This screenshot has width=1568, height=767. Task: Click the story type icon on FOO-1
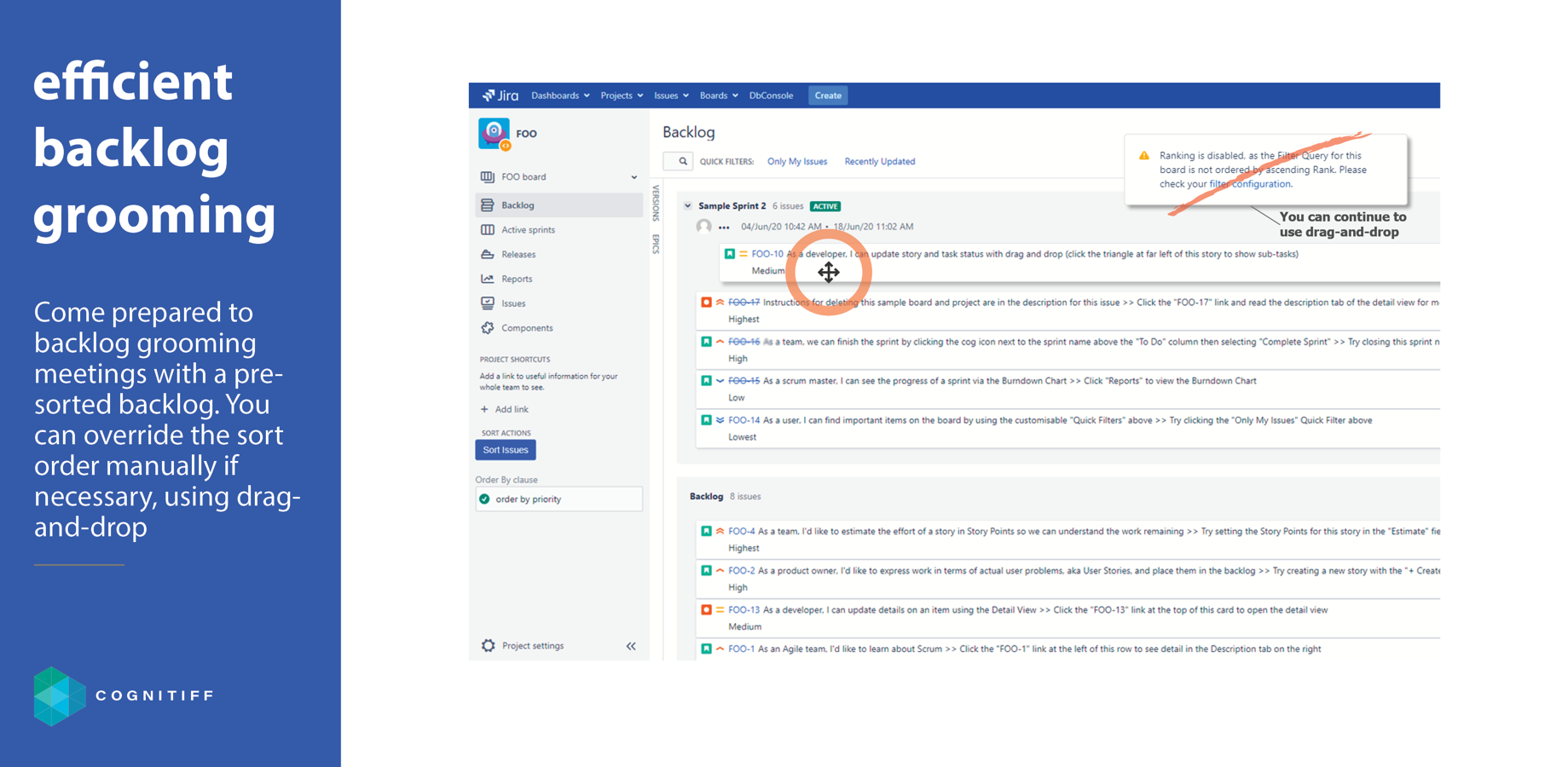tap(706, 649)
